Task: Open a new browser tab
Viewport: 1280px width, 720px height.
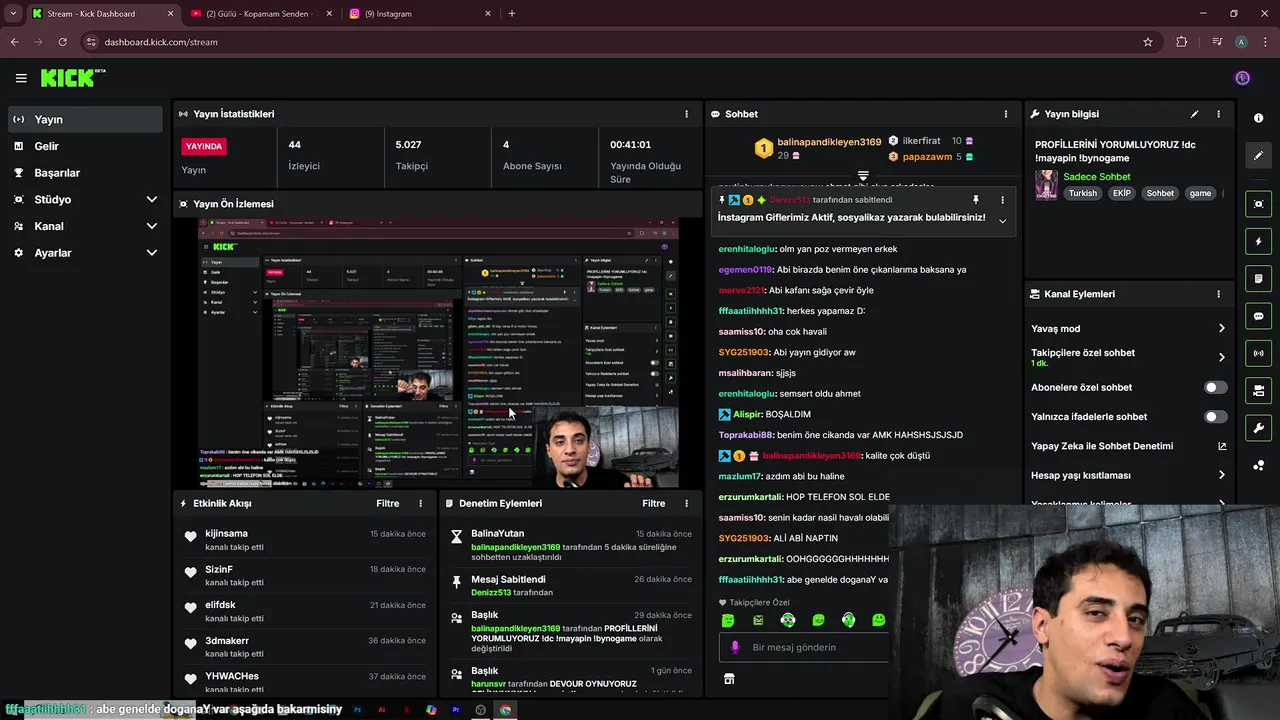Action: click(x=512, y=14)
